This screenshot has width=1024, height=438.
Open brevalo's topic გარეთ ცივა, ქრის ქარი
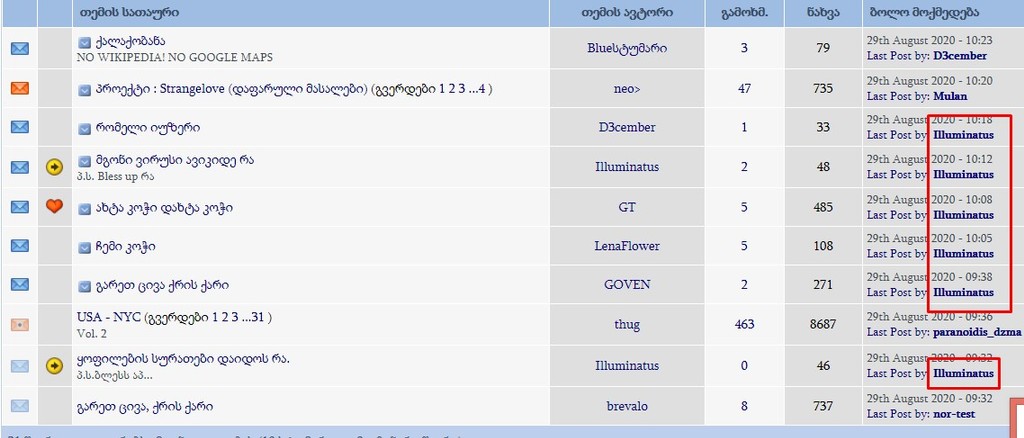point(145,406)
